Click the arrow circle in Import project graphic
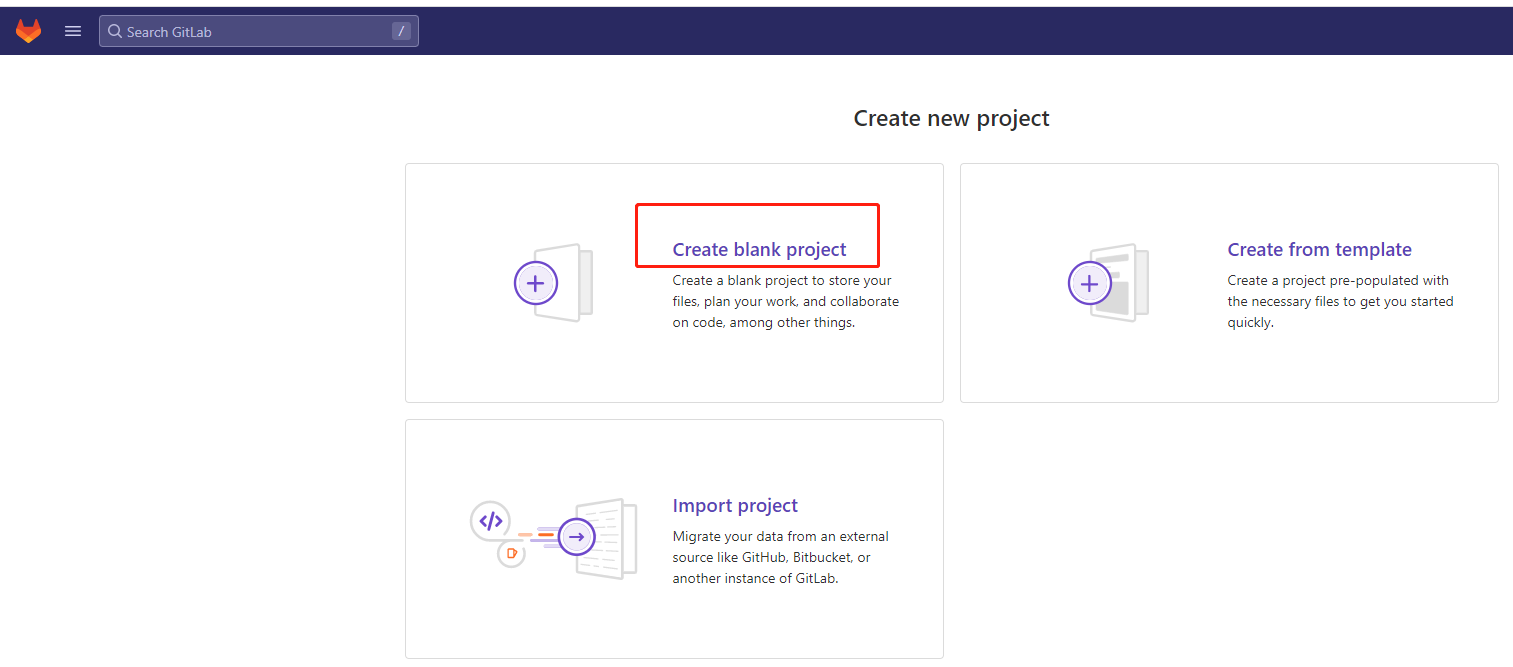Image resolution: width=1513 pixels, height=667 pixels. coord(577,537)
